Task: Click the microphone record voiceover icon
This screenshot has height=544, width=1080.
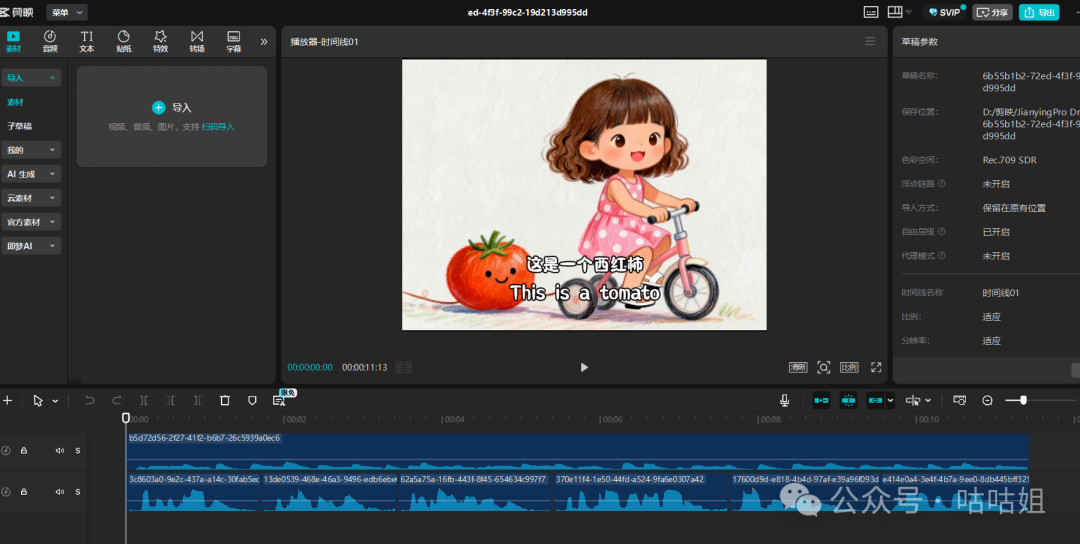Action: point(785,400)
